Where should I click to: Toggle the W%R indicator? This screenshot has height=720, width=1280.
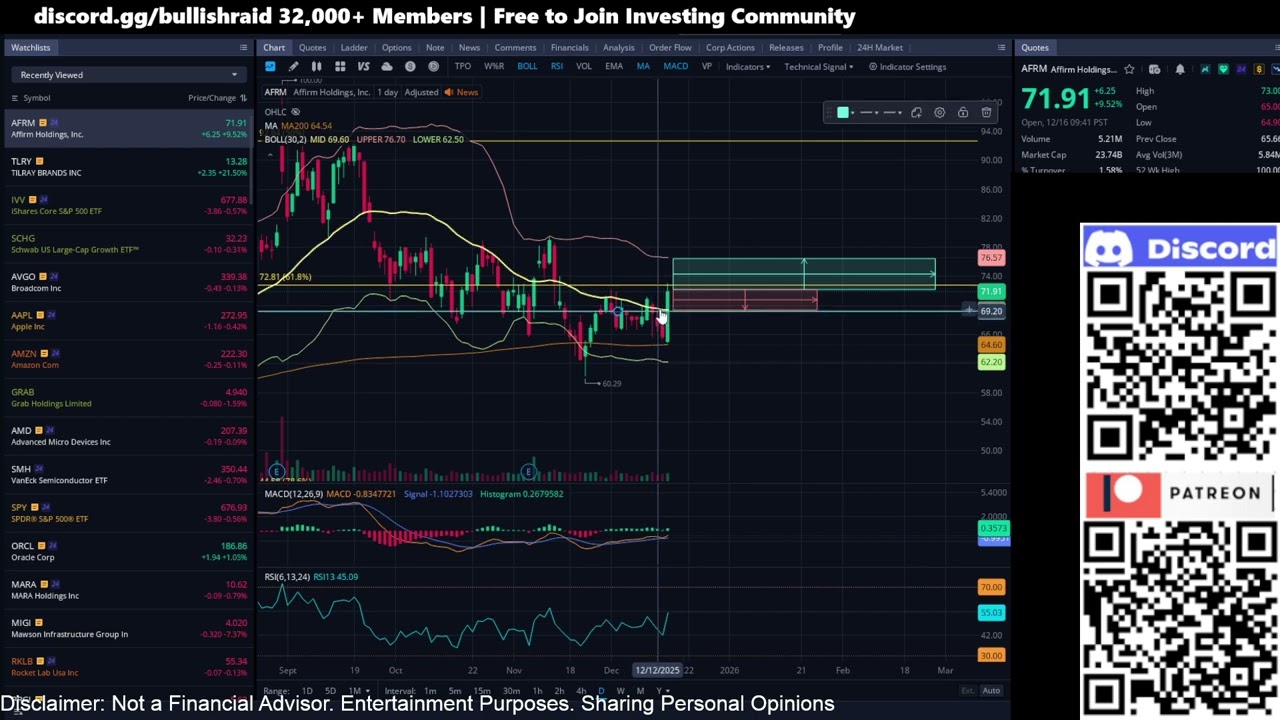(x=494, y=67)
